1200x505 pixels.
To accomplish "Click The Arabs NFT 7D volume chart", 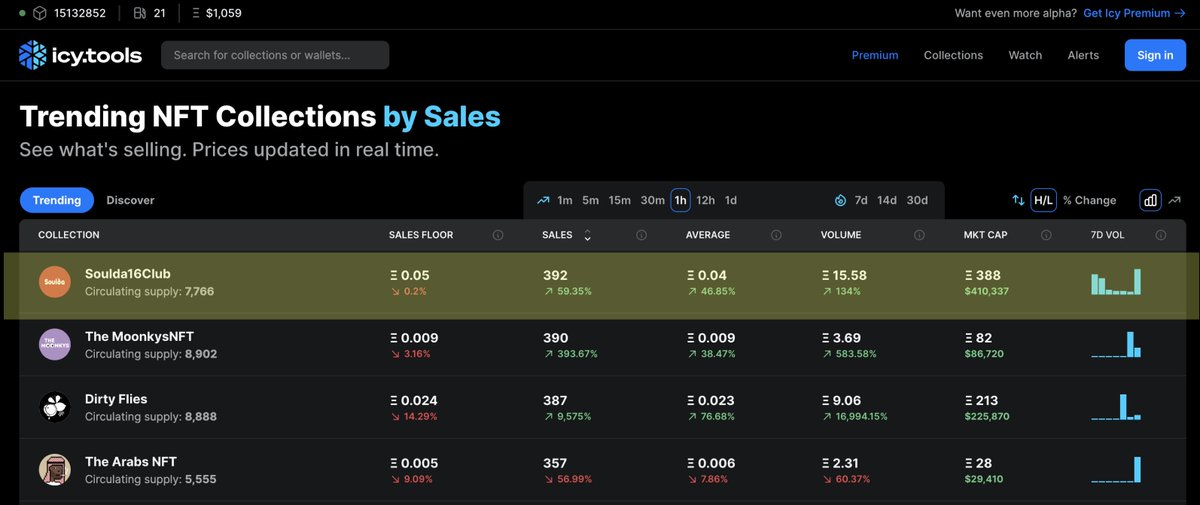I will pos(1116,469).
